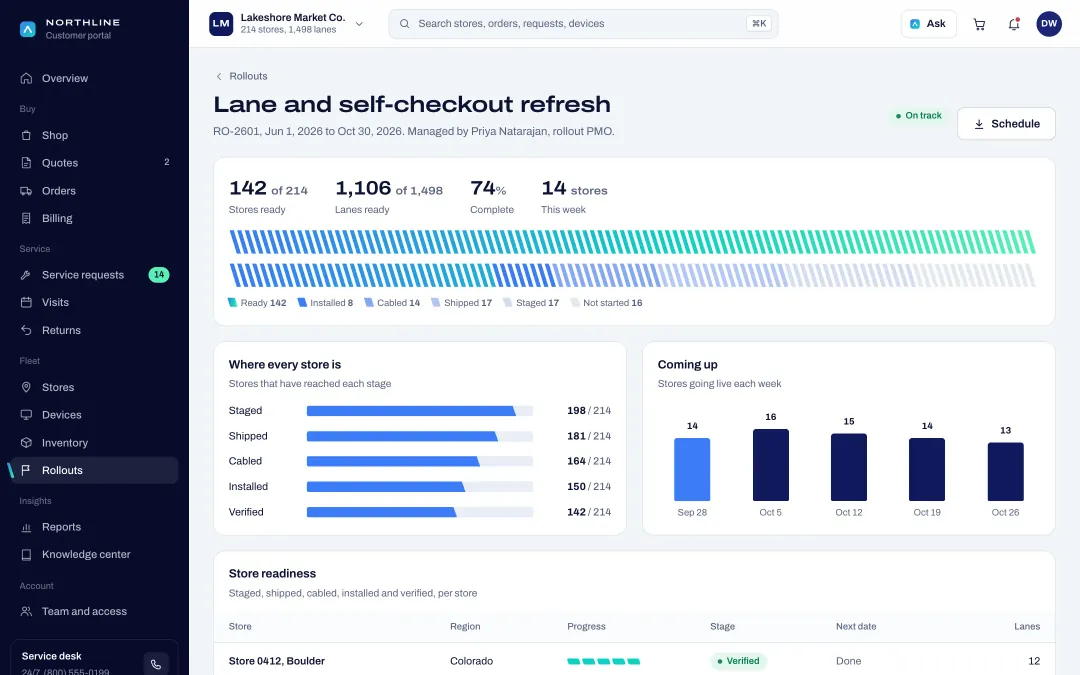Click the Service requests wrench icon

[x=26, y=275]
